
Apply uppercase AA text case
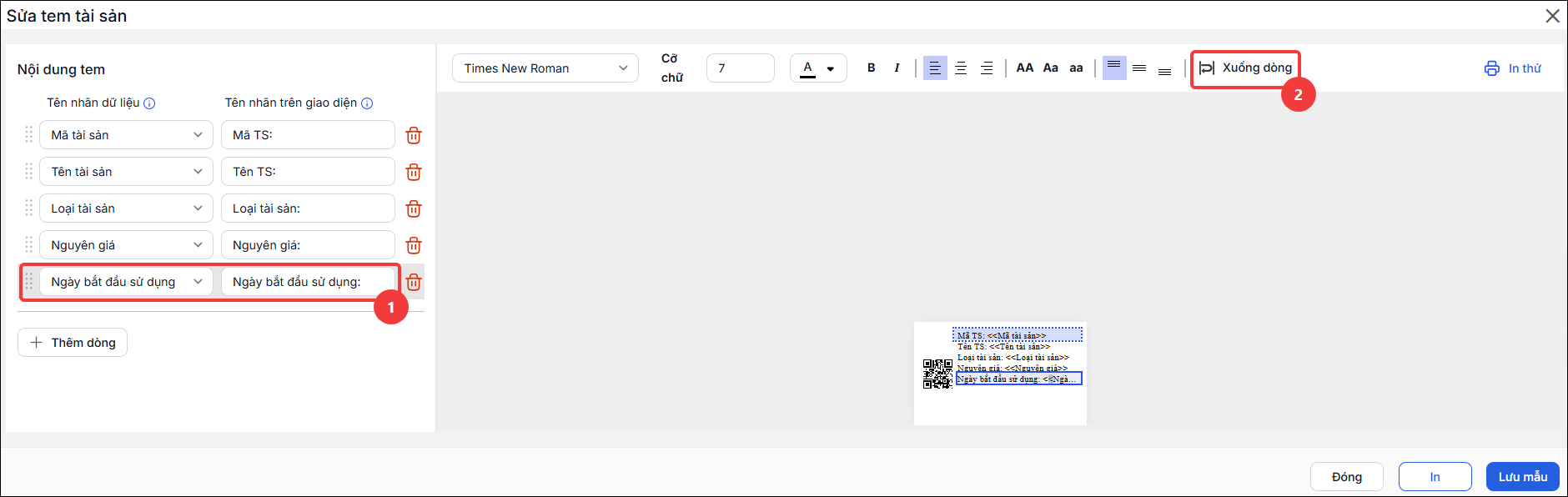click(1025, 68)
